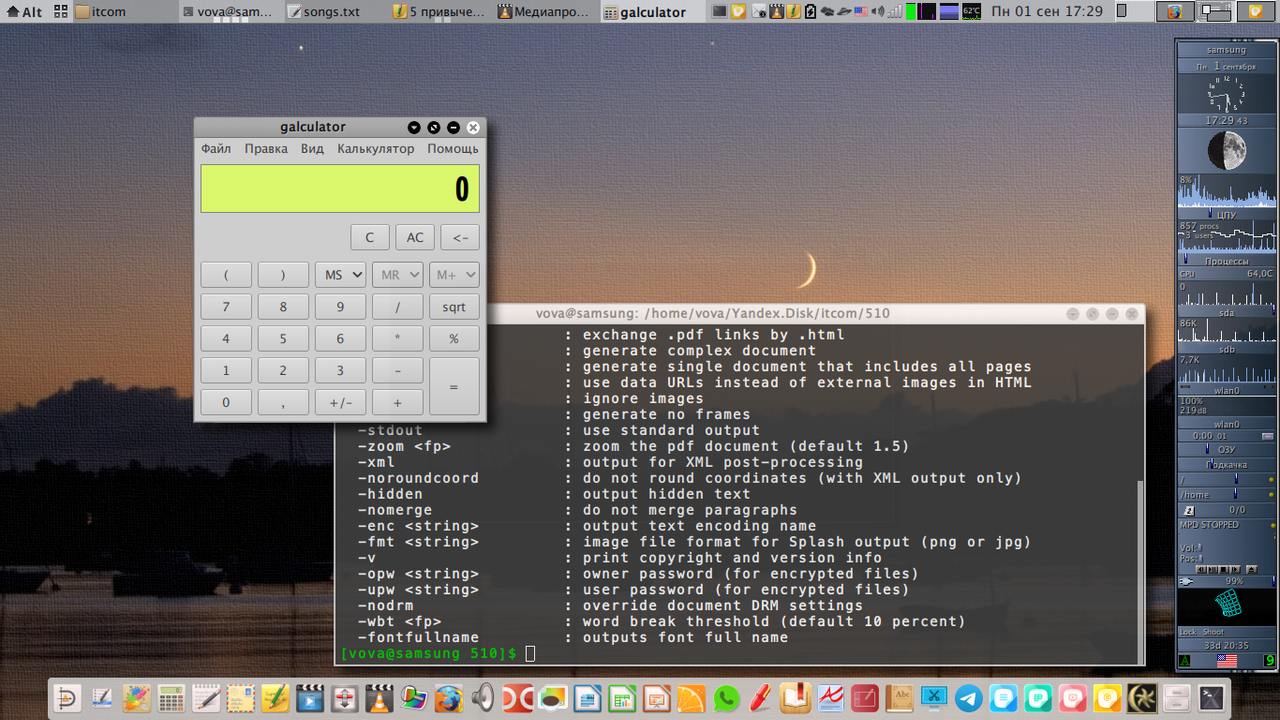Open the calculator icon in the dock
1280x720 pixels.
(171, 697)
